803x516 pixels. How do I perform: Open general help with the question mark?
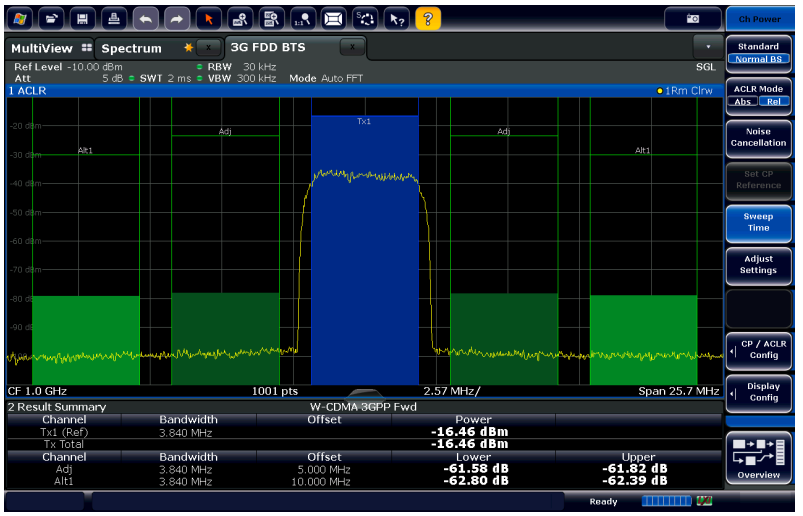point(428,19)
